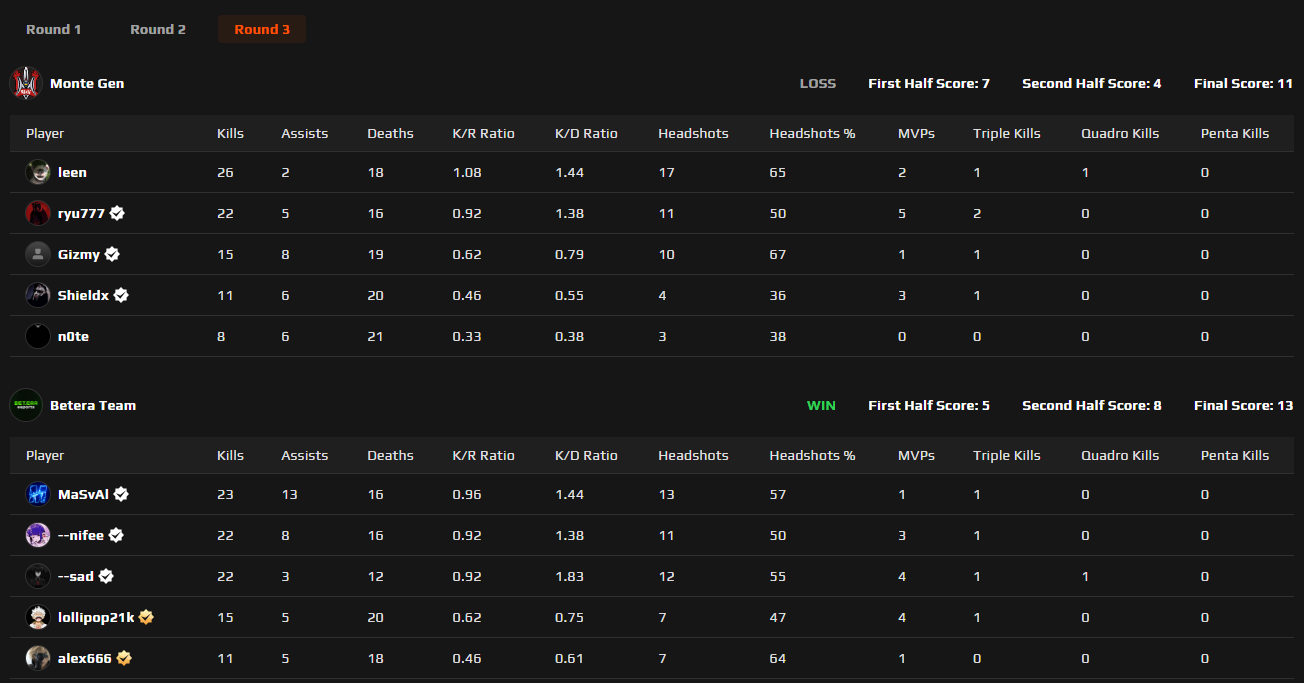Click the K/D Ratio header in Betera table
Image resolution: width=1304 pixels, height=683 pixels.
tap(586, 455)
